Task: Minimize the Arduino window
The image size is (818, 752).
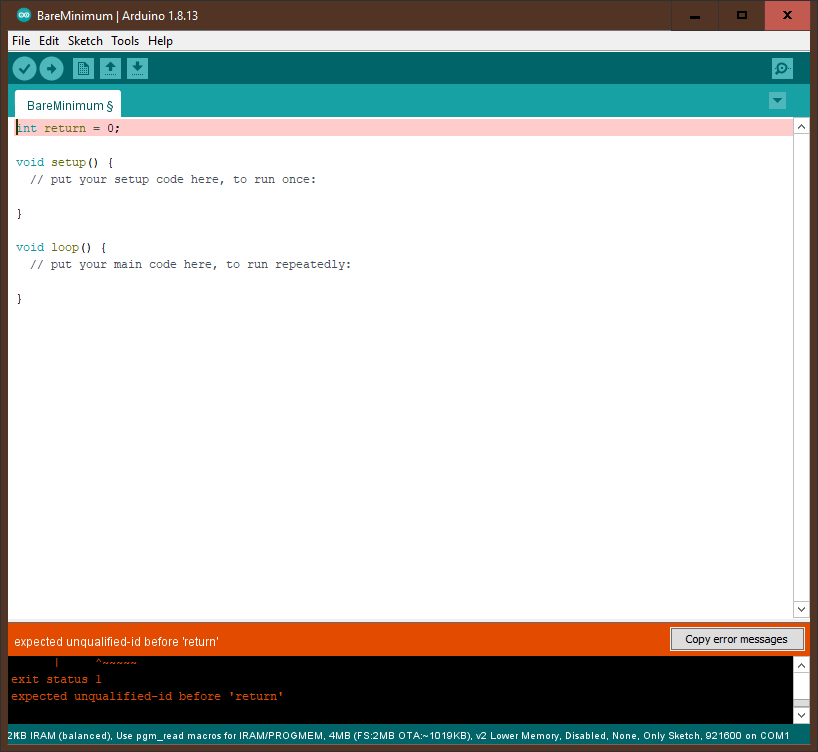Action: point(694,16)
